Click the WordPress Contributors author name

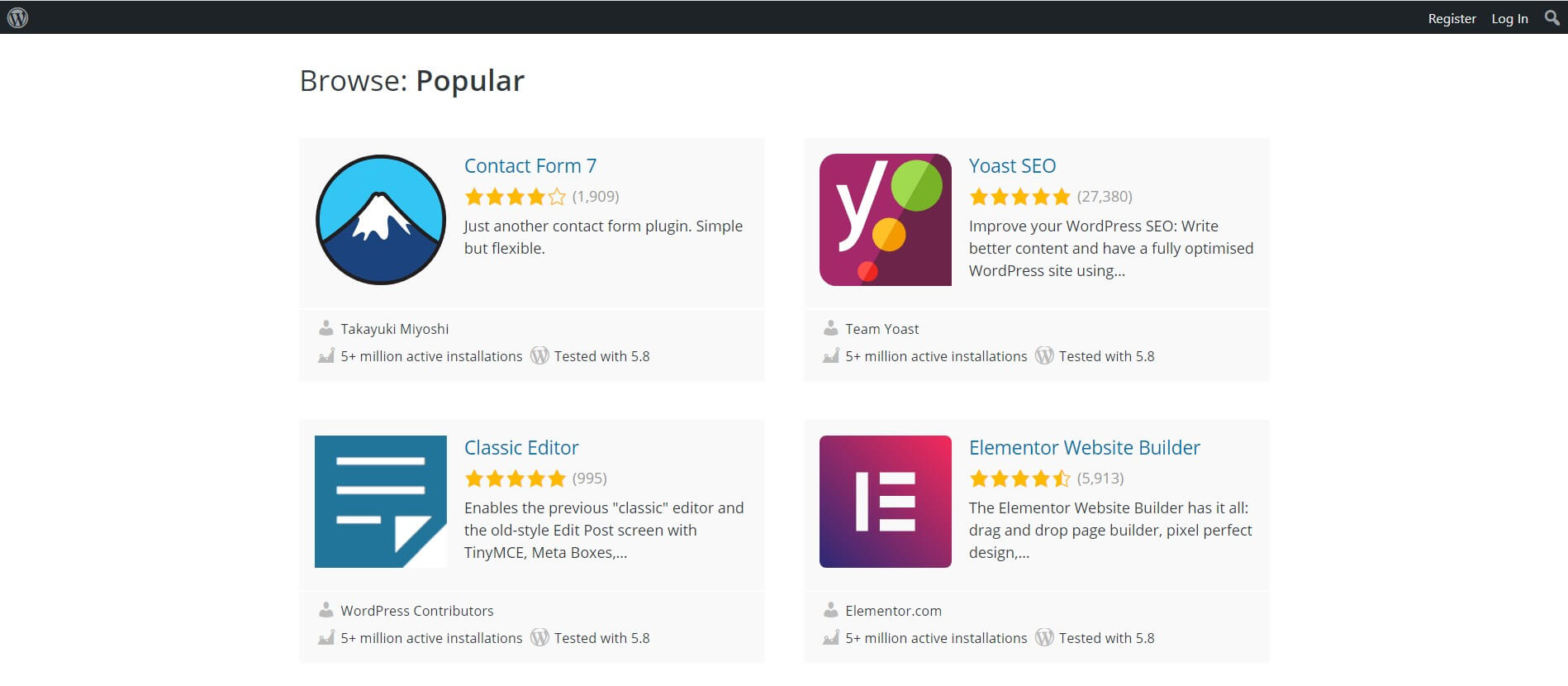click(x=417, y=611)
